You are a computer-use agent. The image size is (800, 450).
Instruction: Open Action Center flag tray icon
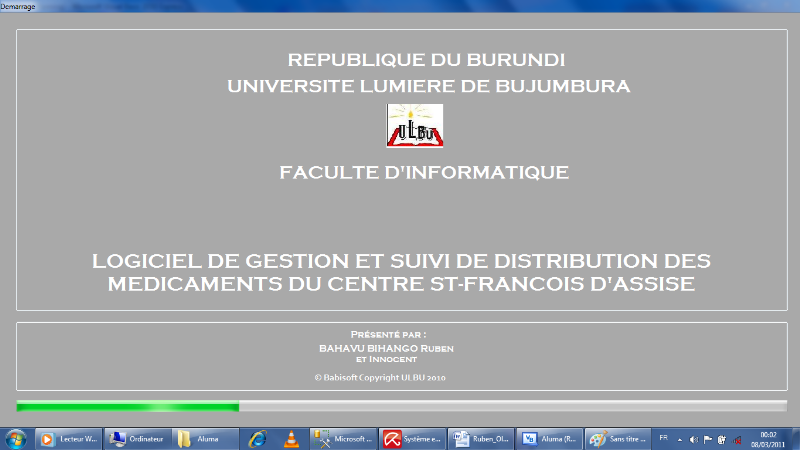(708, 440)
